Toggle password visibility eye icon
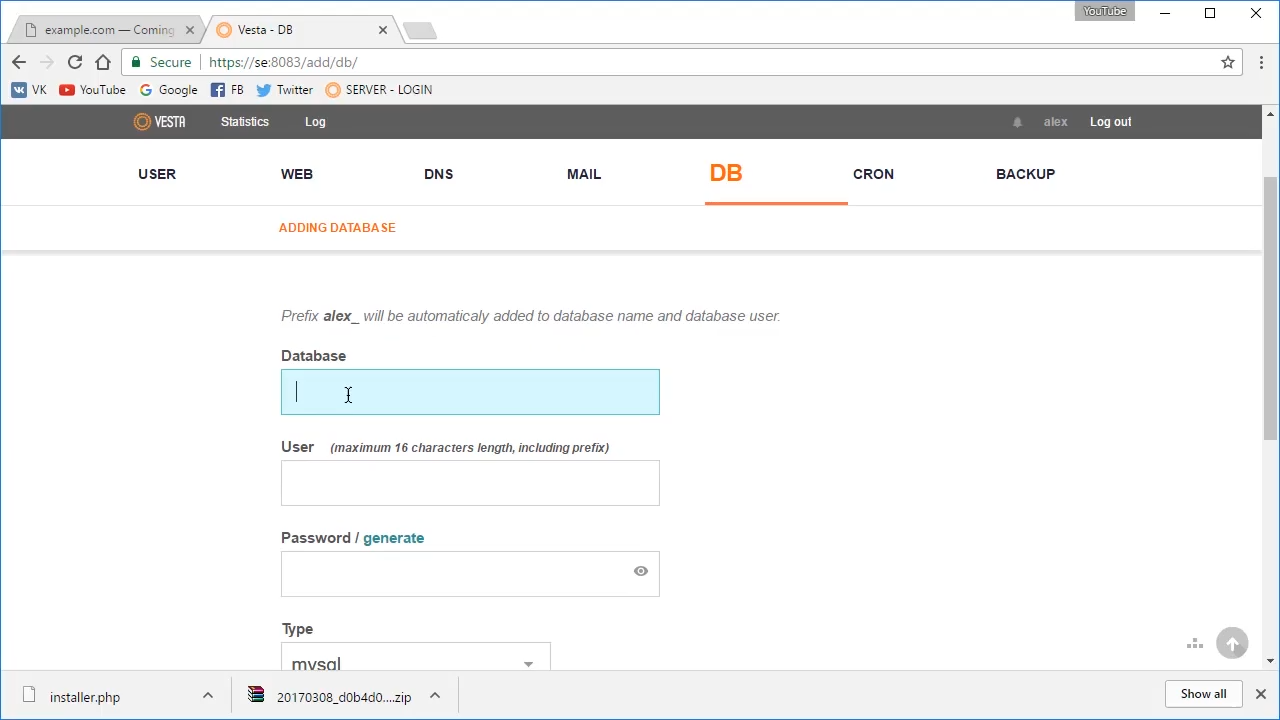The width and height of the screenshot is (1280, 720). (641, 571)
